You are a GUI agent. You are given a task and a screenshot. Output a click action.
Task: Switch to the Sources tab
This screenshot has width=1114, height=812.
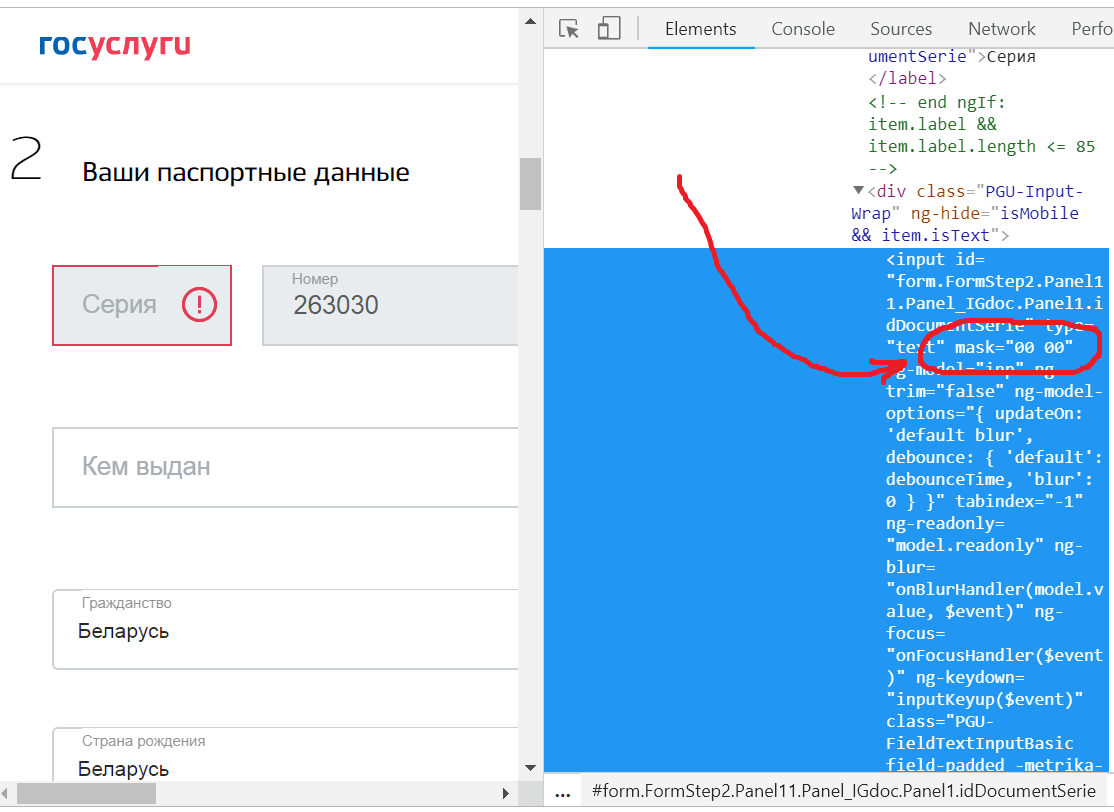(901, 29)
